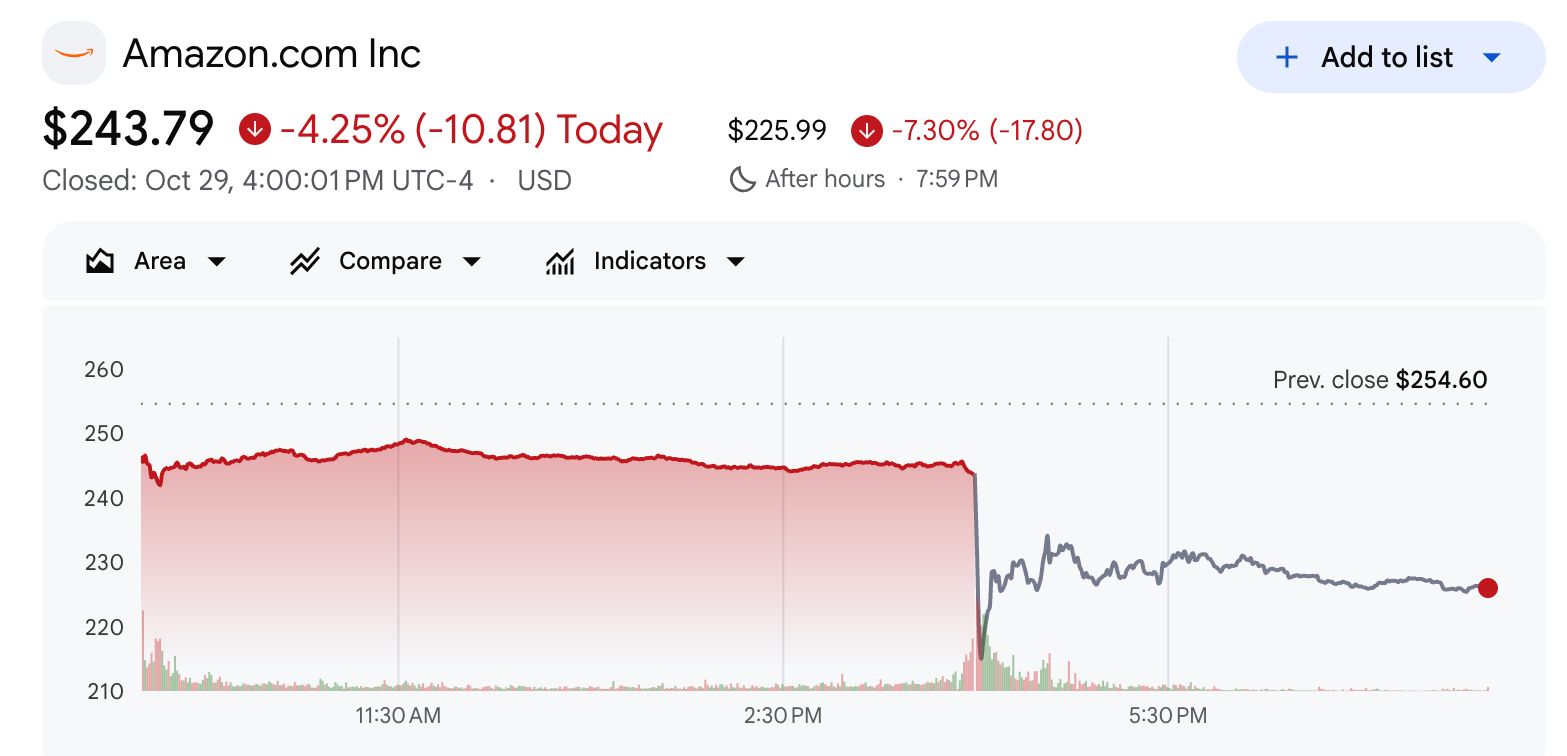Click the Add to list button
The width and height of the screenshot is (1567, 756).
pyautogui.click(x=1391, y=57)
